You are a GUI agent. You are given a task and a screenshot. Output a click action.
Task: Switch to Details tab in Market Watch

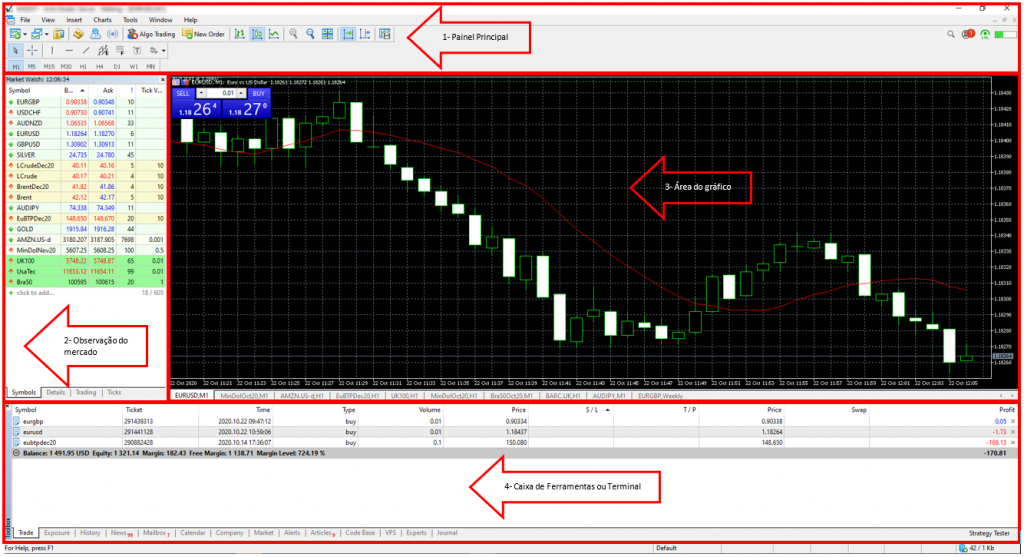point(56,392)
